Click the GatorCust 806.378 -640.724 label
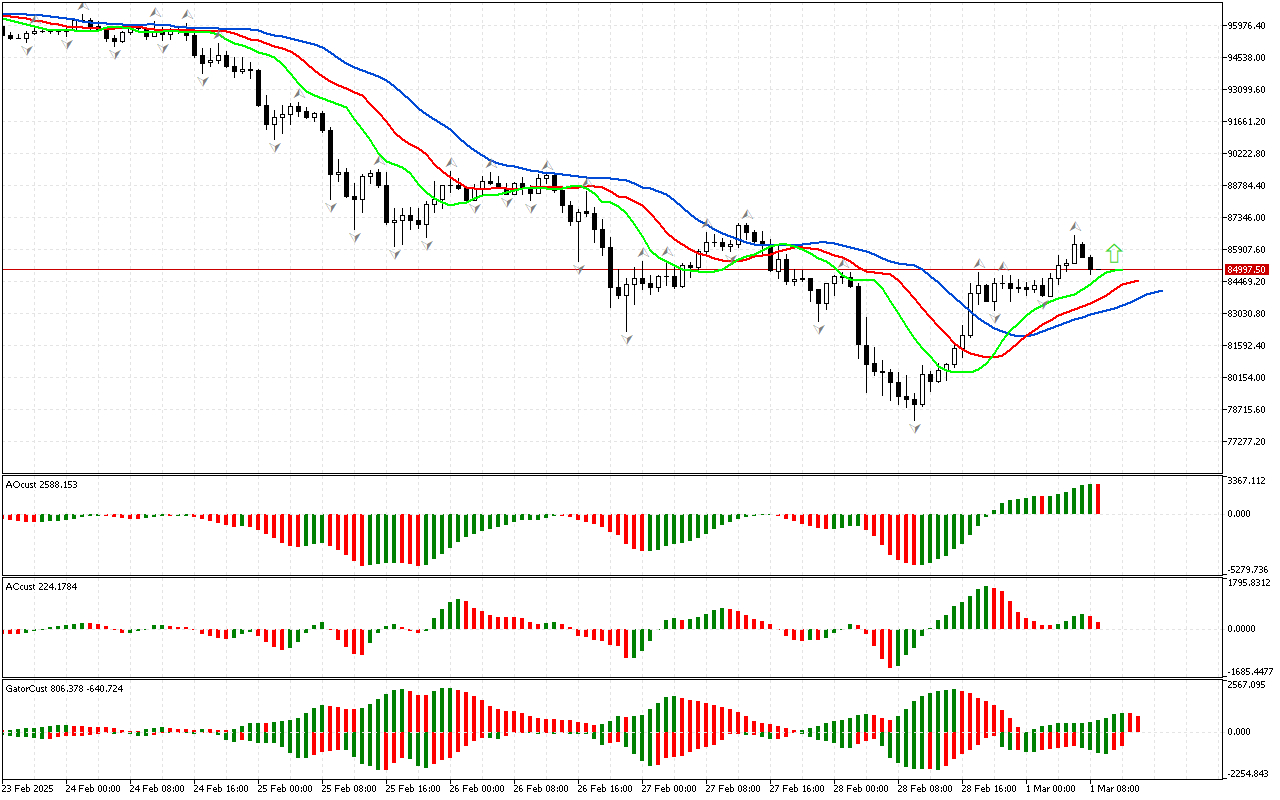The image size is (1280, 800). (65, 689)
